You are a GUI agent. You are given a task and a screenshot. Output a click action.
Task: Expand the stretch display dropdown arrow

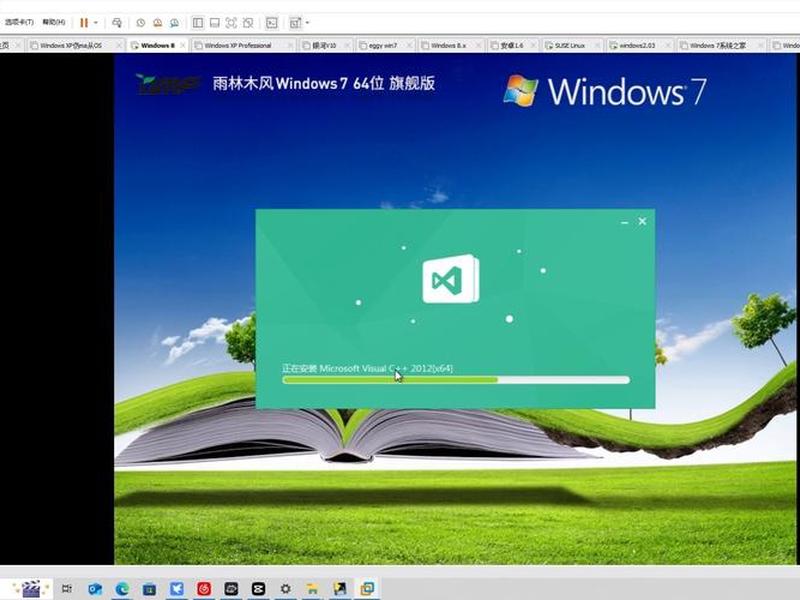click(307, 23)
